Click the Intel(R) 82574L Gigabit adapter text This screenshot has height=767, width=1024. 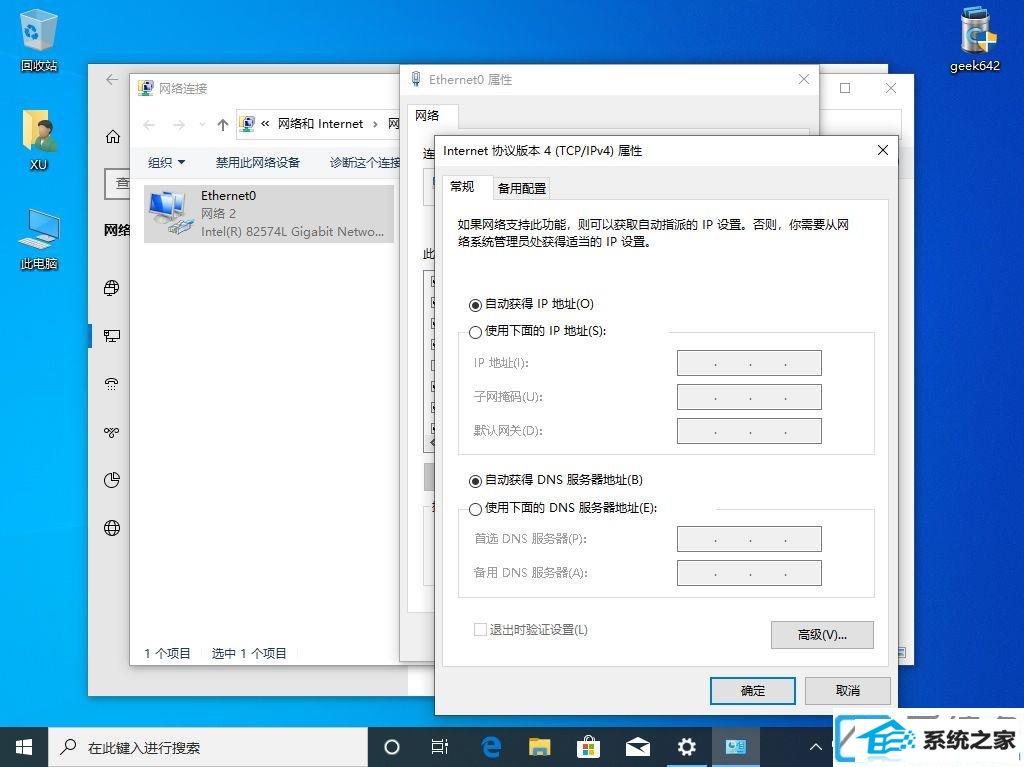(x=292, y=231)
